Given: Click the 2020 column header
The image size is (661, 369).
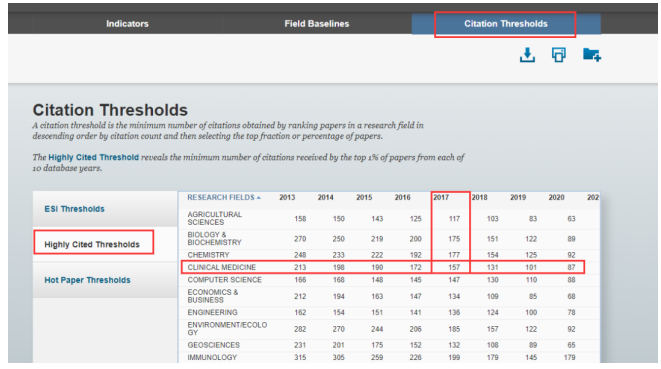Looking at the screenshot, I should pos(556,197).
